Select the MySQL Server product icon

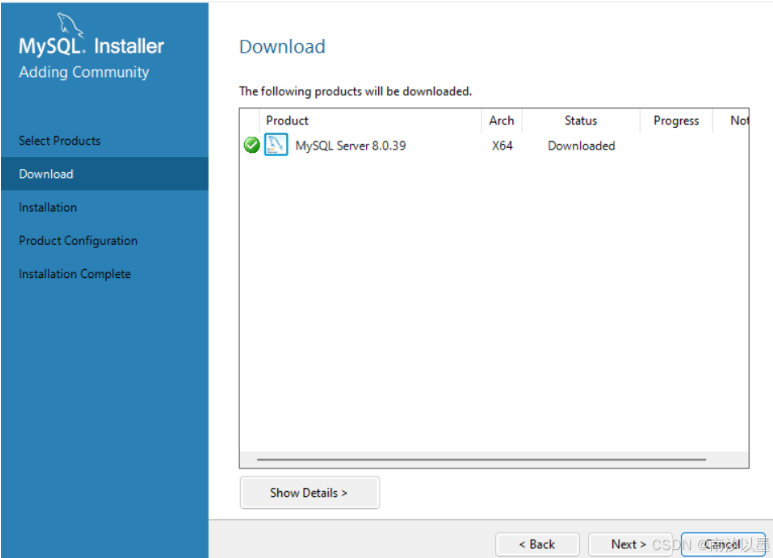[275, 146]
